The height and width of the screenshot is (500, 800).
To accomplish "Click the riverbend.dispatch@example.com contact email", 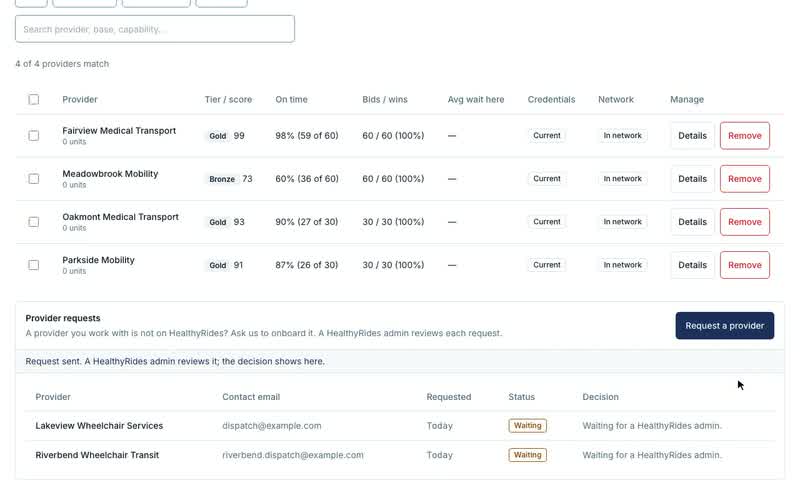I will coord(293,455).
